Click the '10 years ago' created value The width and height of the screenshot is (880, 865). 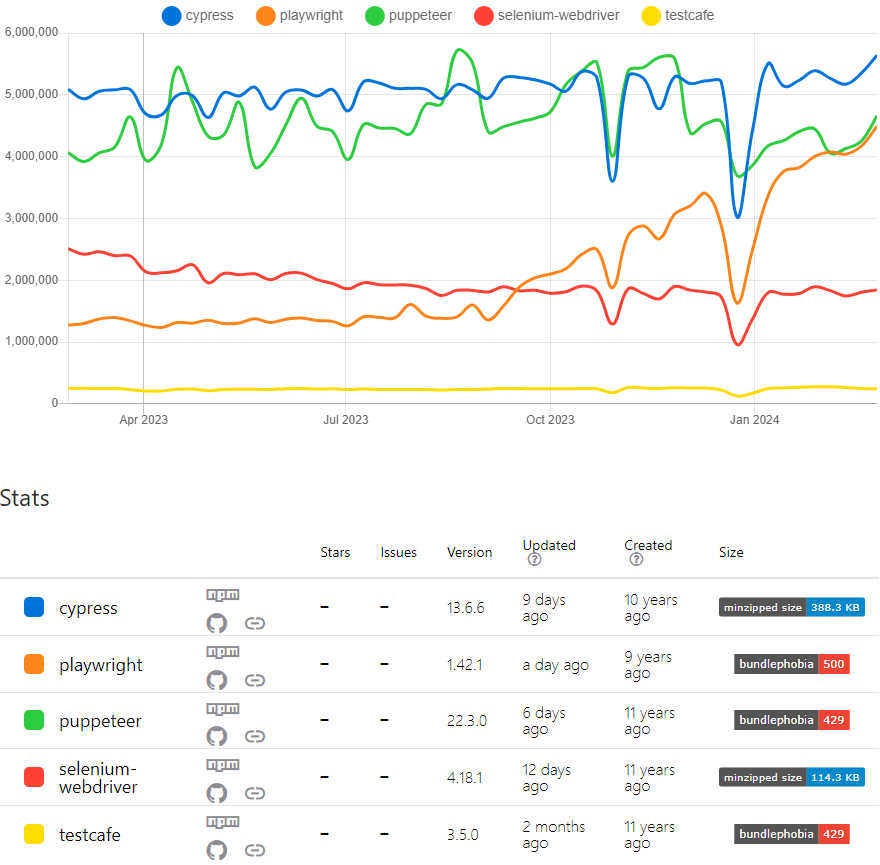(651, 608)
